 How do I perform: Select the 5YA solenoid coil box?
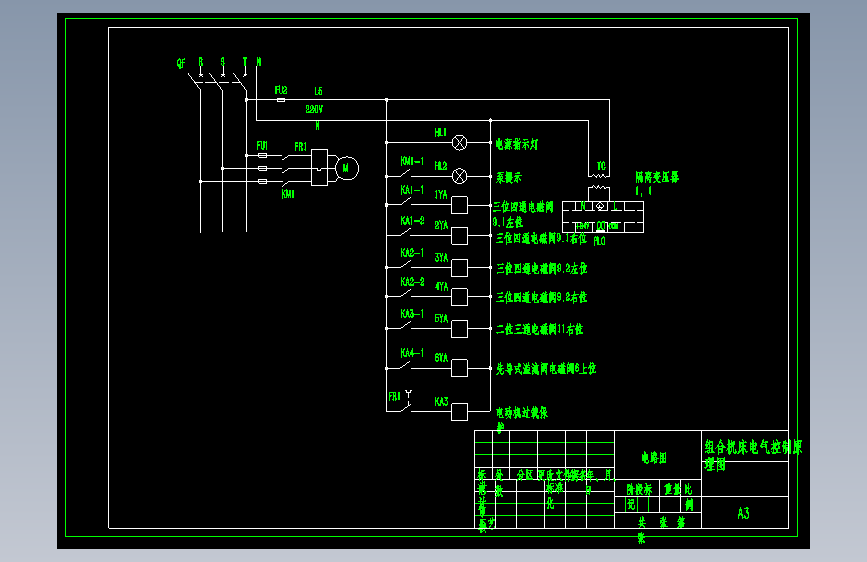459,329
